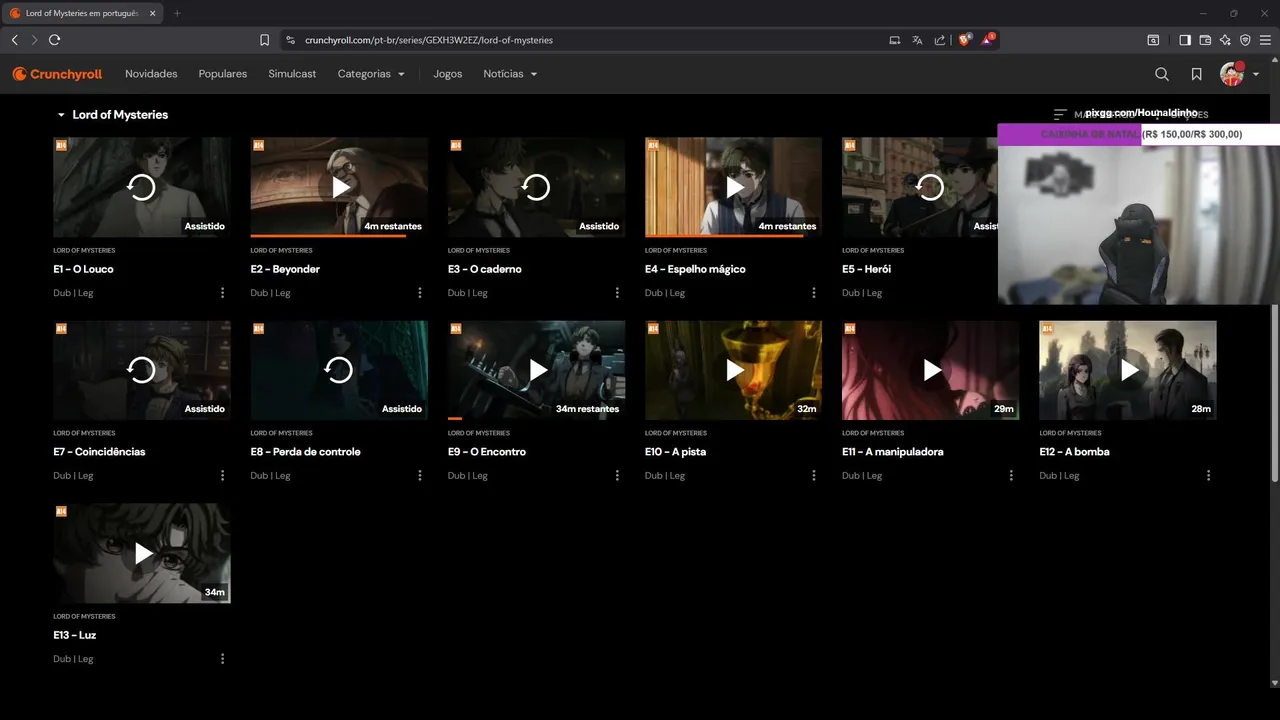This screenshot has width=1280, height=720.
Task: Click the sort episodes icon
Action: (1060, 115)
